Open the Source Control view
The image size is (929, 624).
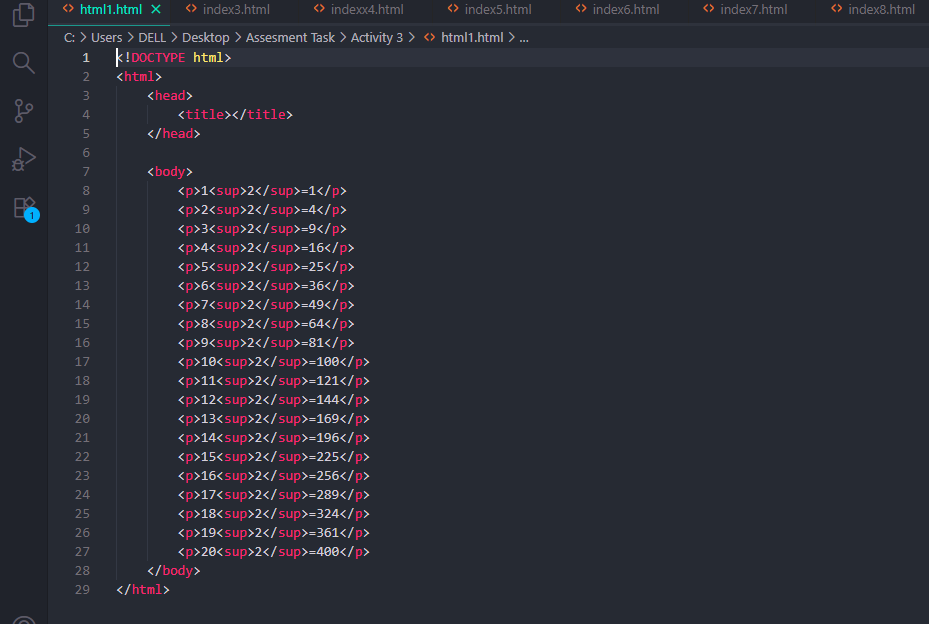click(24, 111)
